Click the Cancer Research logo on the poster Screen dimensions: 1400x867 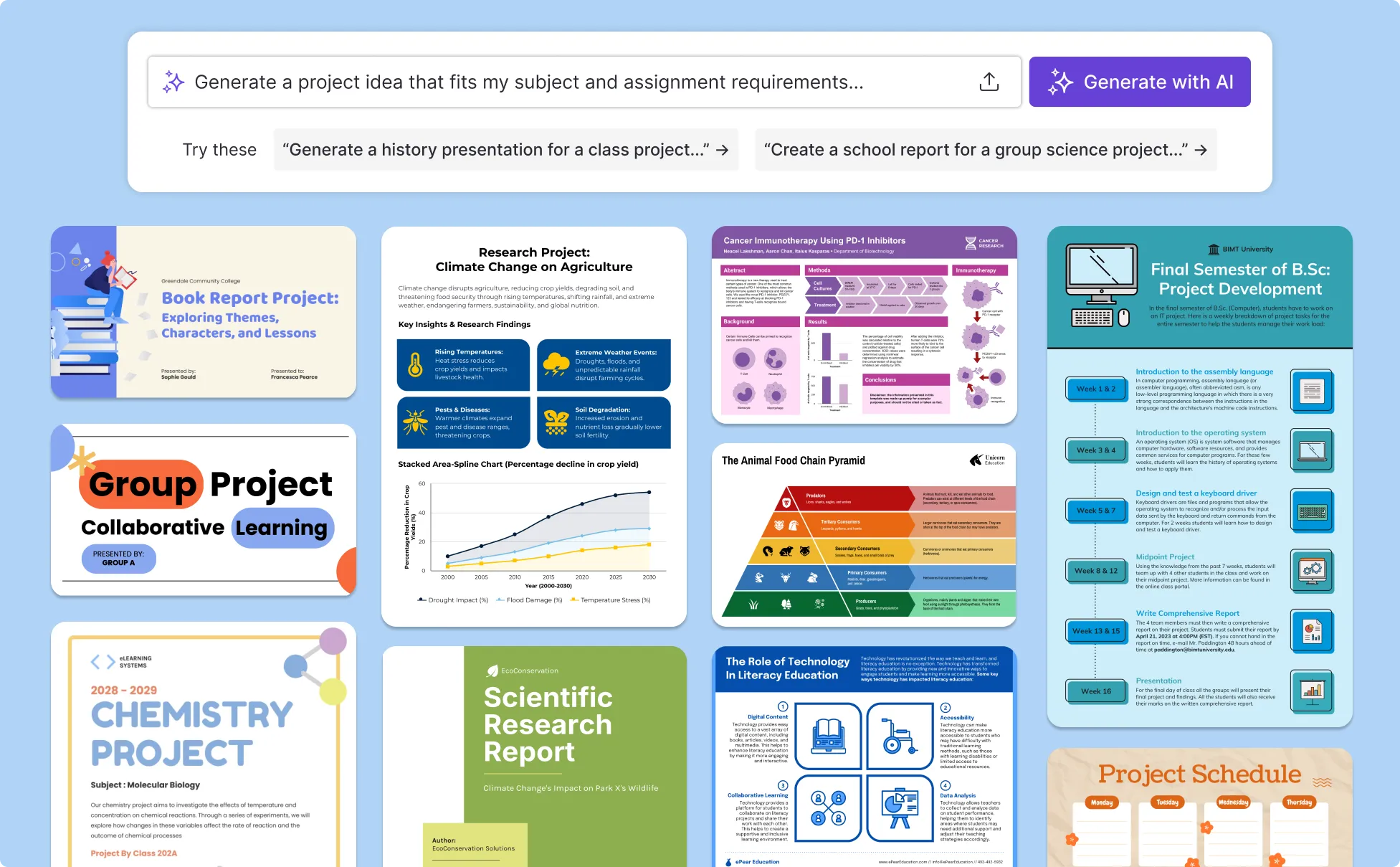click(x=984, y=243)
